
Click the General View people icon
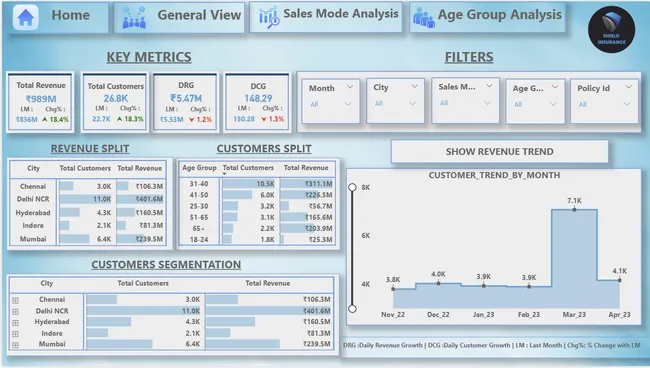pos(134,18)
